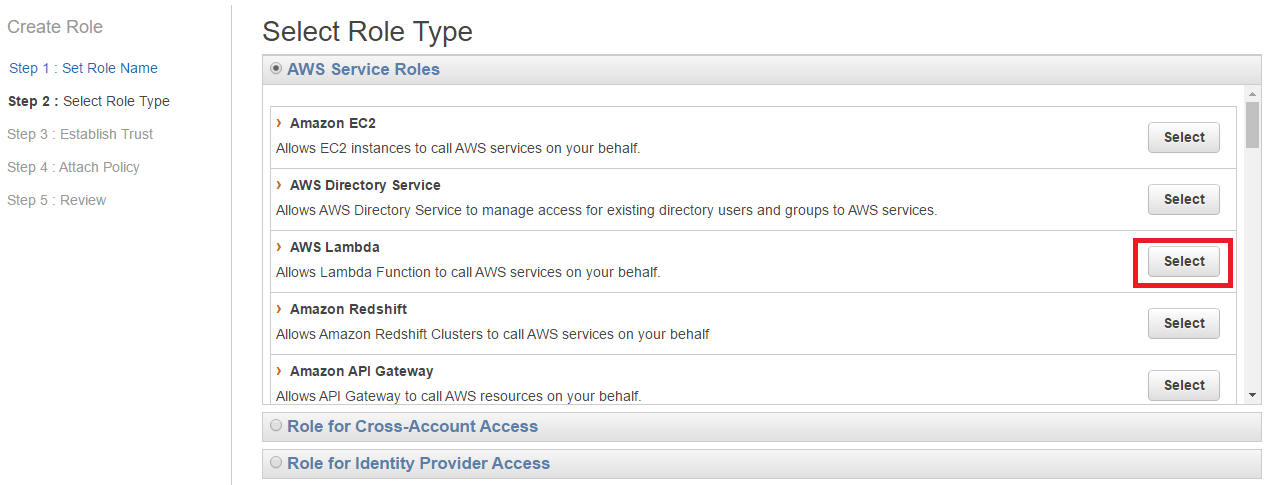Click Select button for Amazon Redshift
Screen dimensions: 1276x485
coord(1183,324)
